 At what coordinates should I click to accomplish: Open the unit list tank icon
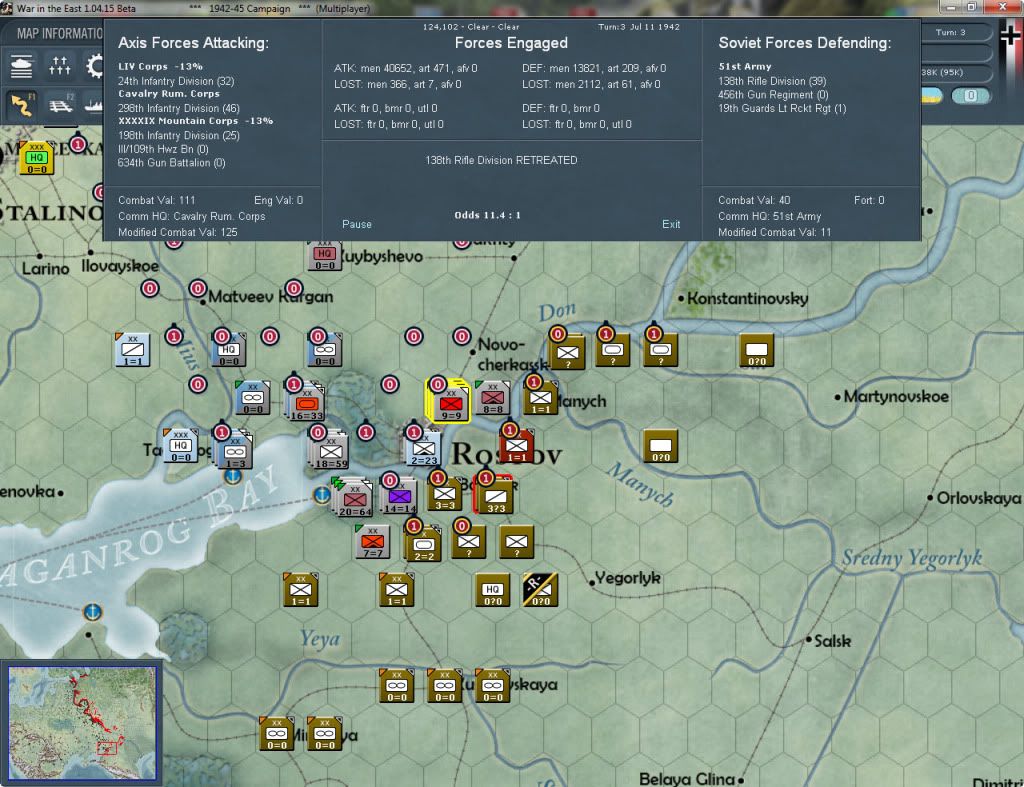(x=22, y=67)
